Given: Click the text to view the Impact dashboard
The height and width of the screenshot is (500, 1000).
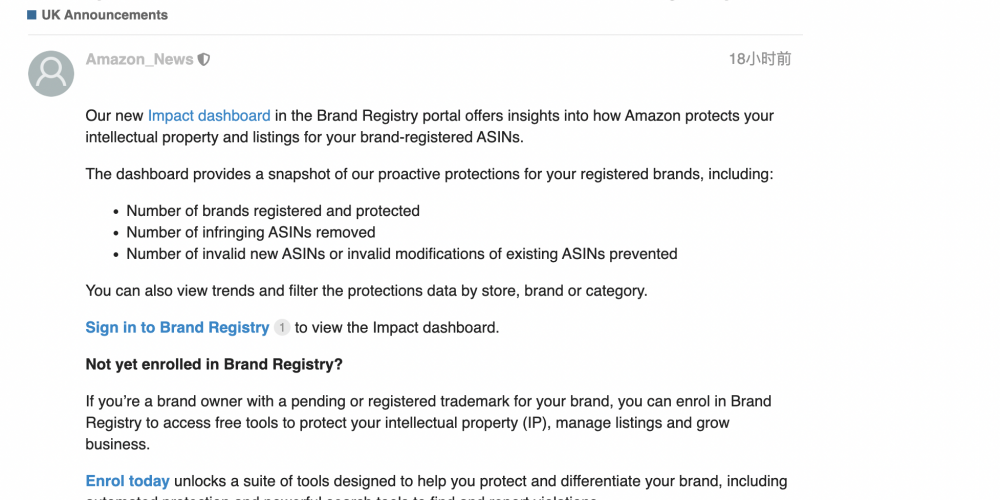Looking at the screenshot, I should [x=397, y=328].
